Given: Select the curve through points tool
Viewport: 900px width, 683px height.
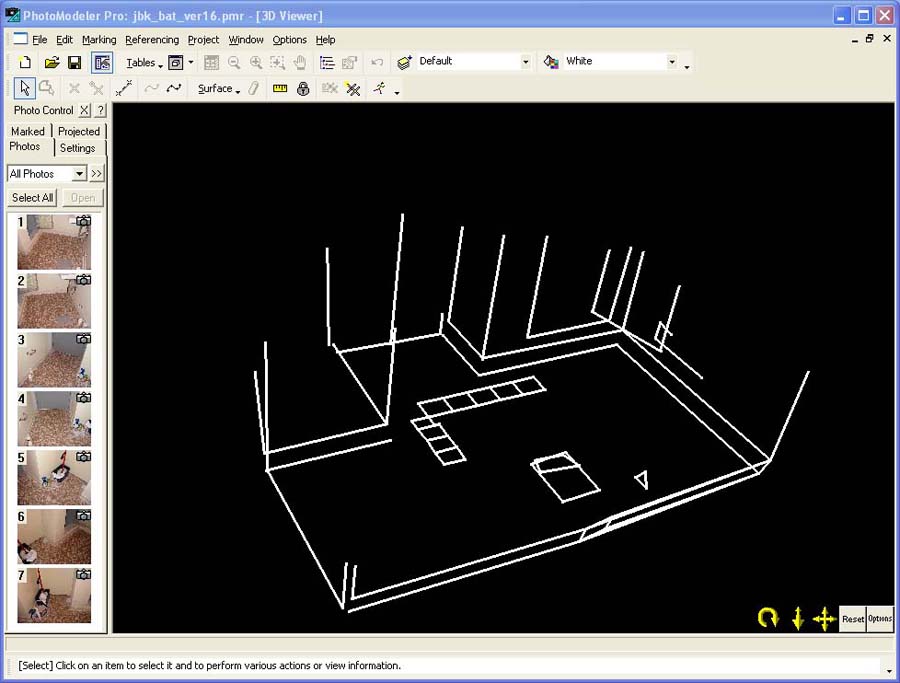Looking at the screenshot, I should pyautogui.click(x=174, y=88).
